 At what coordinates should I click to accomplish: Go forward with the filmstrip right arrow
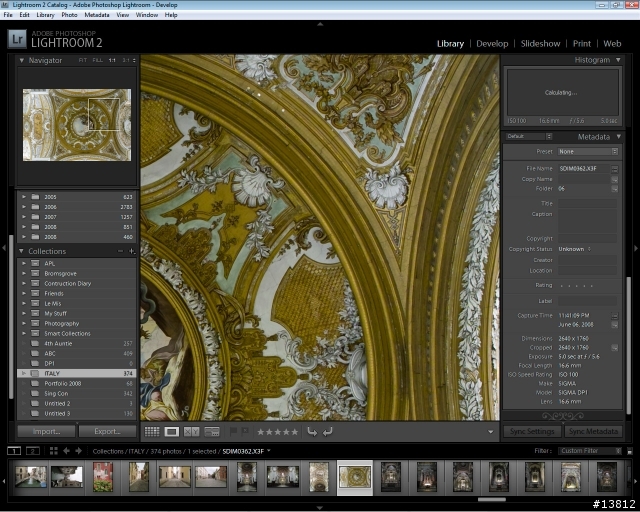[78, 451]
